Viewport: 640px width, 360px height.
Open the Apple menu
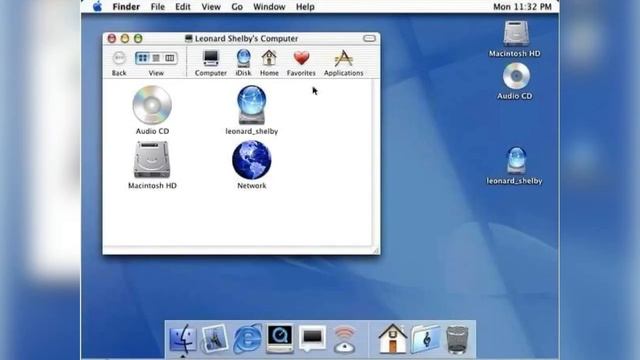97,7
